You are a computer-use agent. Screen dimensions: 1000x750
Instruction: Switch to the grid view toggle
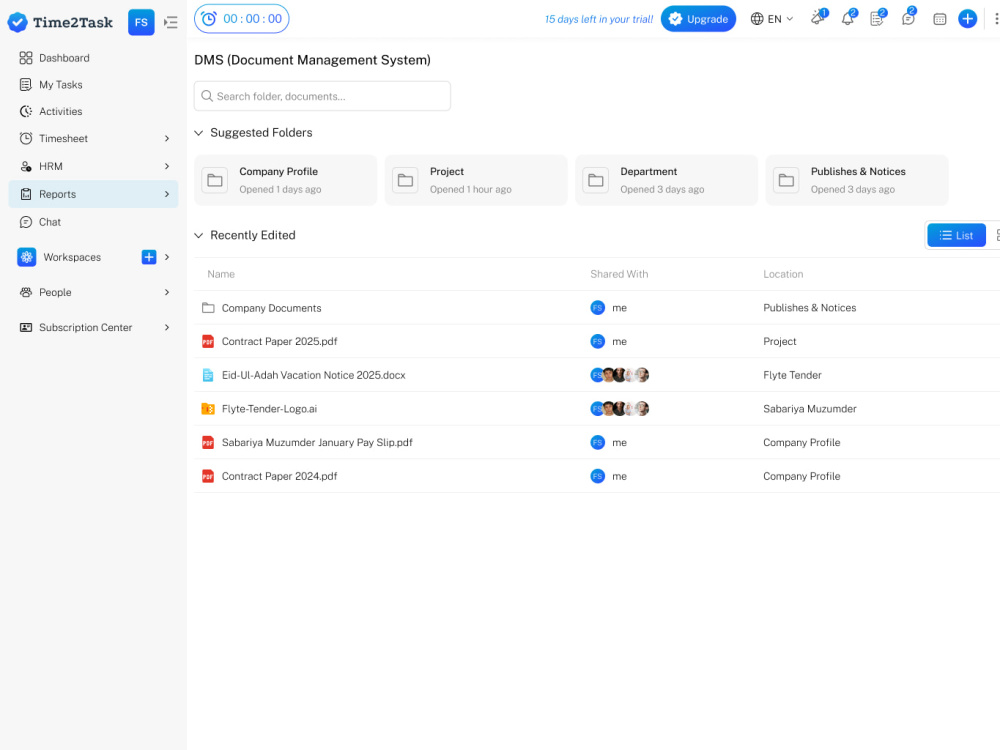tap(997, 235)
